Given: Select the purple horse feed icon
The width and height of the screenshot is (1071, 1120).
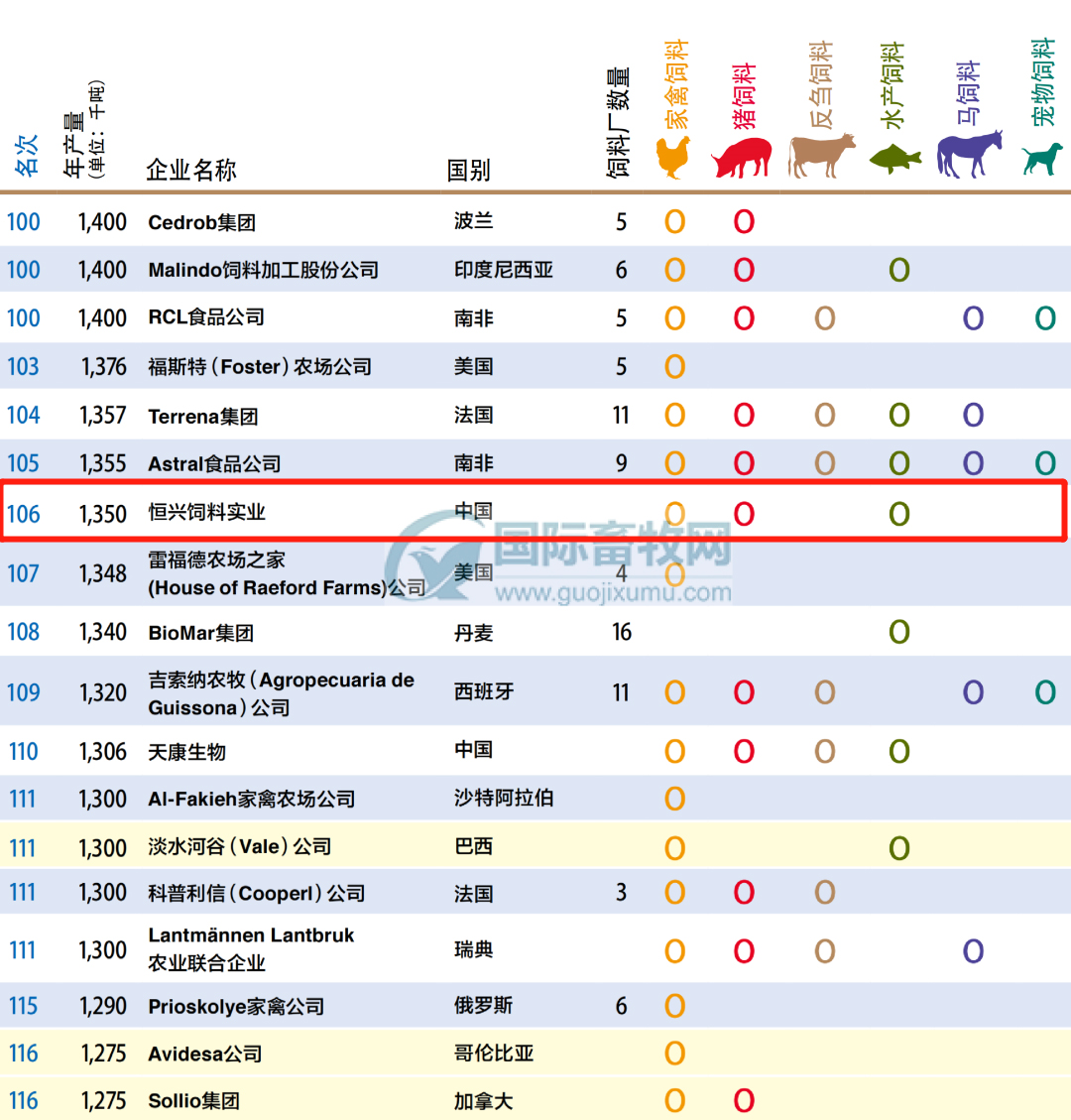Looking at the screenshot, I should click(x=969, y=154).
